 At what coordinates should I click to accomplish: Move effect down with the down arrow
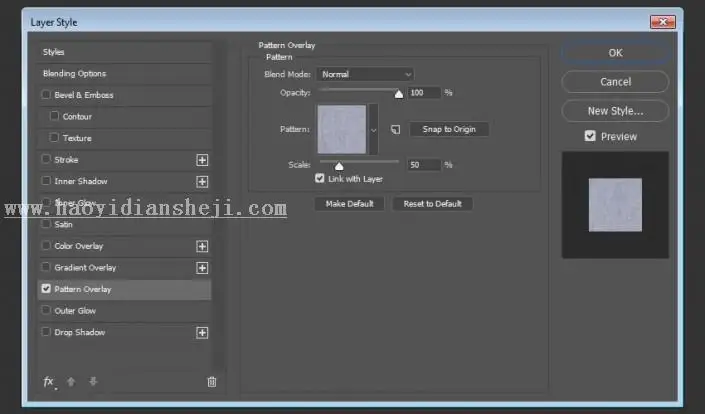pyautogui.click(x=93, y=382)
